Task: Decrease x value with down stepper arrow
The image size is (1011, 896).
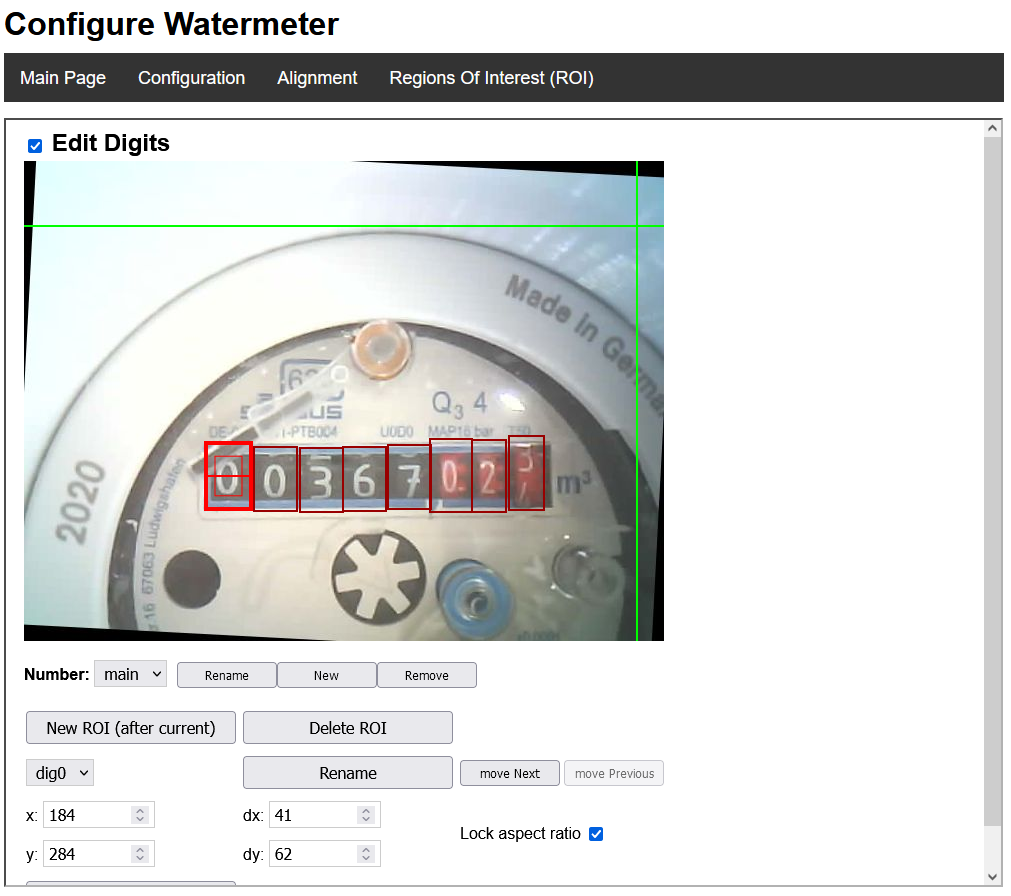Action: point(140,820)
